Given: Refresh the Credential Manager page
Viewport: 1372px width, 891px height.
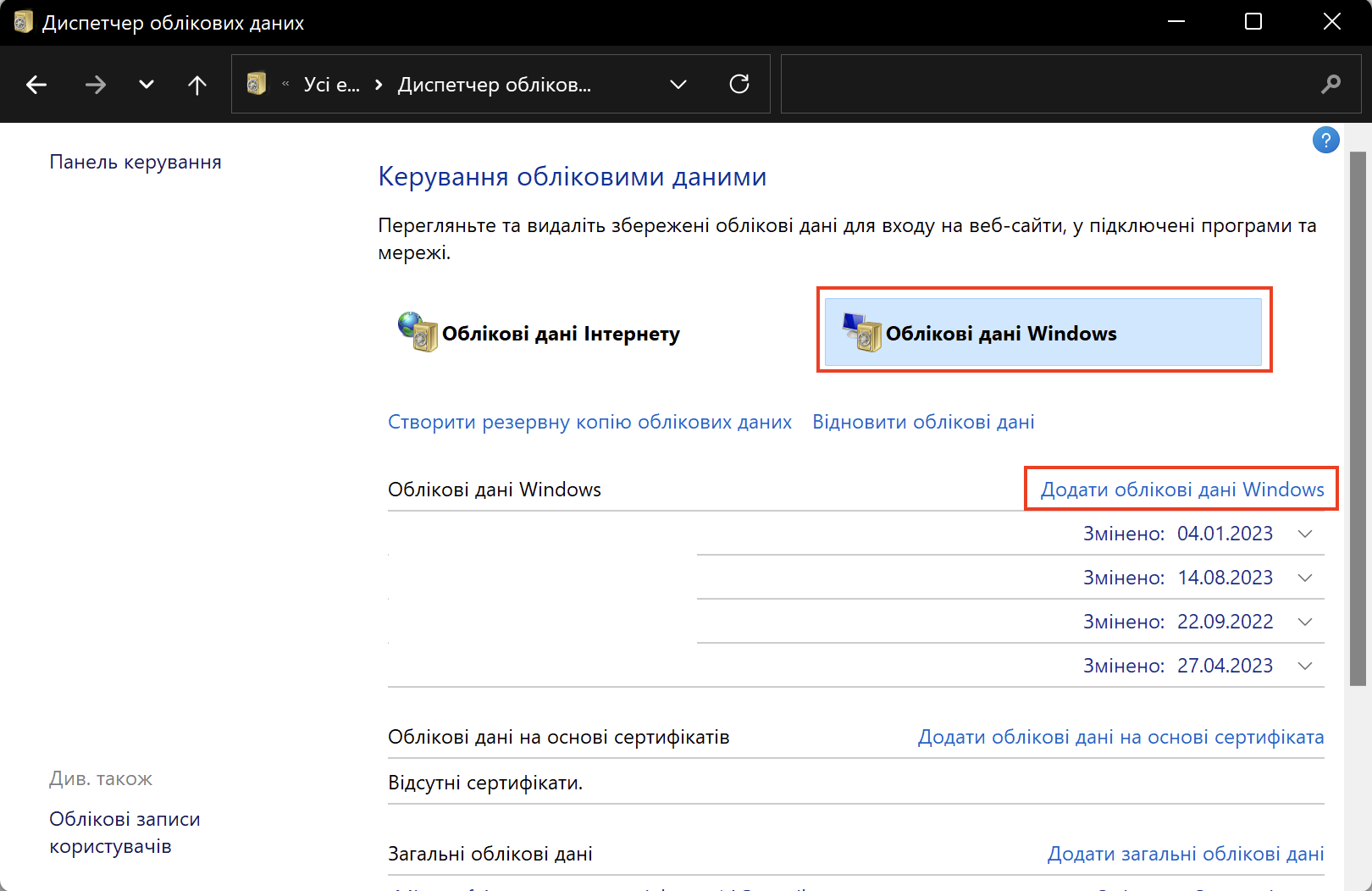Looking at the screenshot, I should 739,84.
